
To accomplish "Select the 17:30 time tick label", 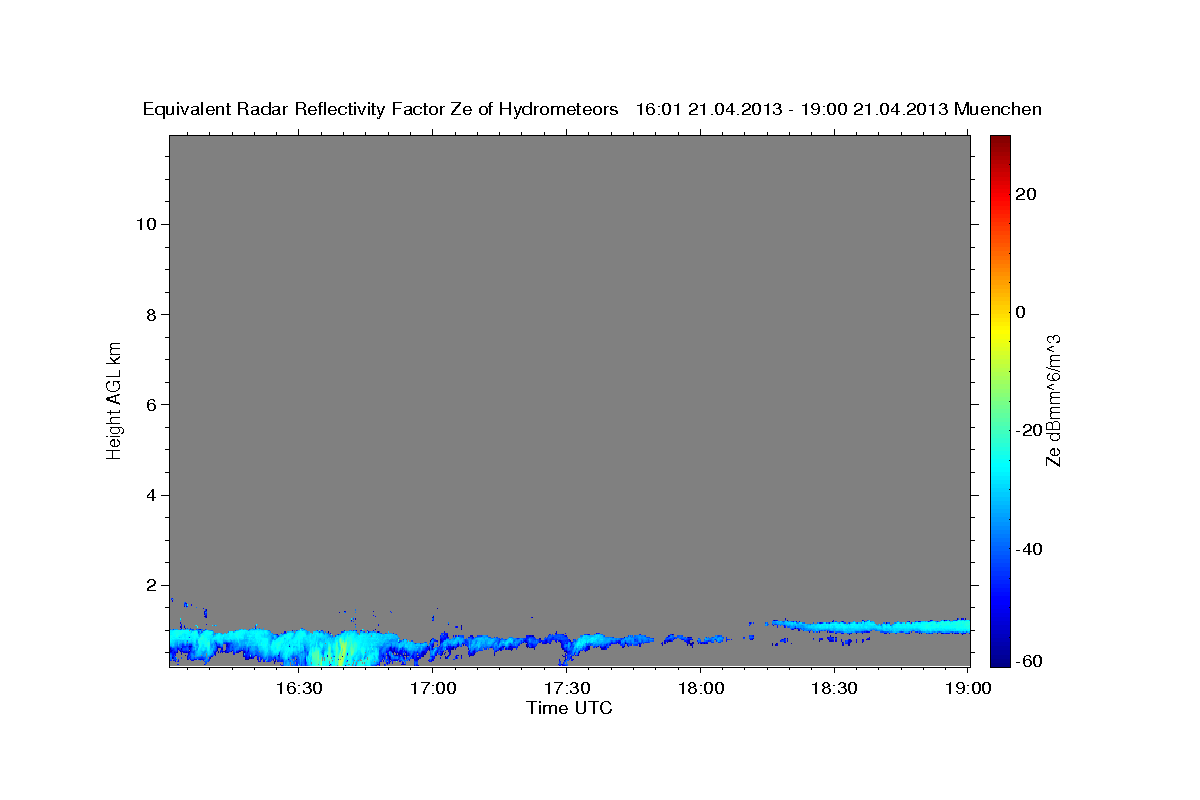I will [567, 689].
